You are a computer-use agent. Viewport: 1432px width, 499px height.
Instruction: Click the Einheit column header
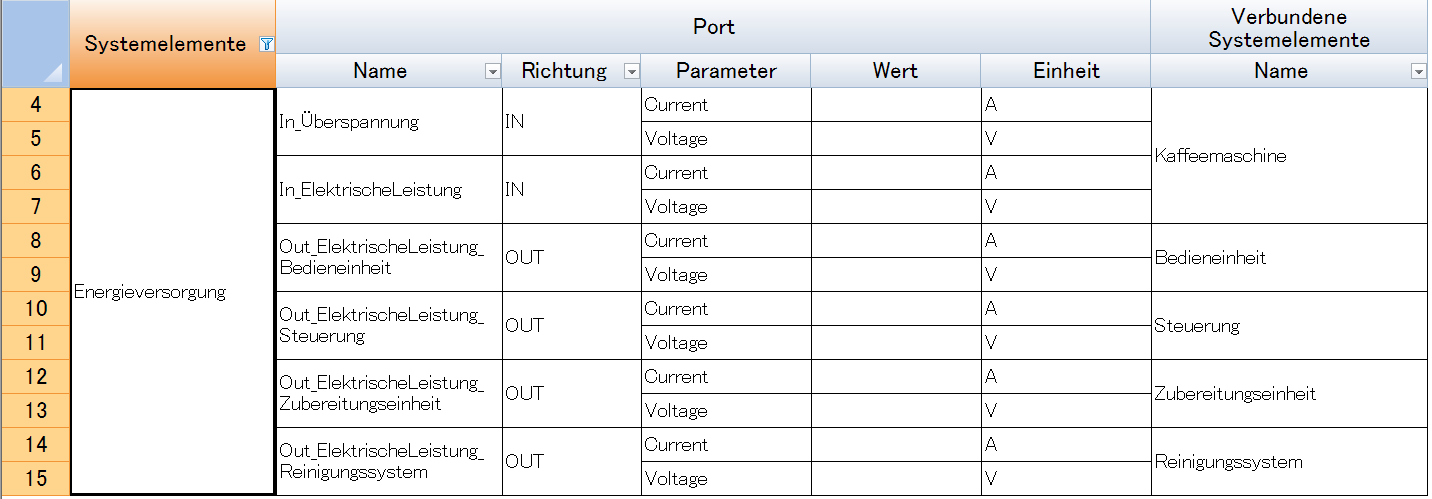point(1066,71)
